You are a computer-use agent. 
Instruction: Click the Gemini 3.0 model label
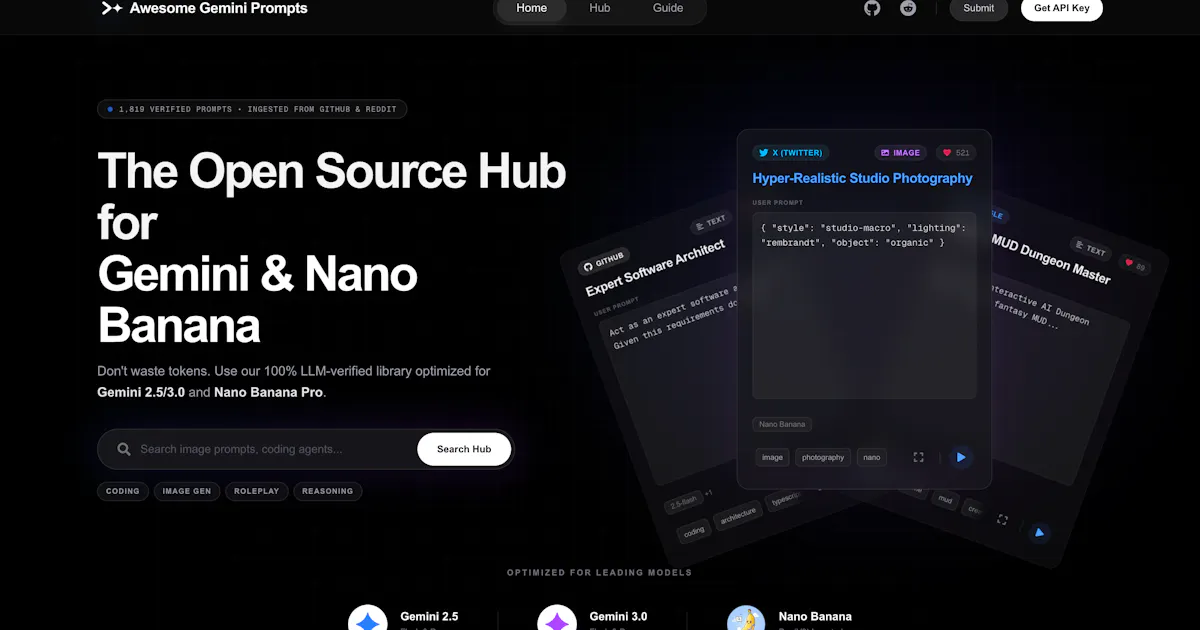click(618, 616)
